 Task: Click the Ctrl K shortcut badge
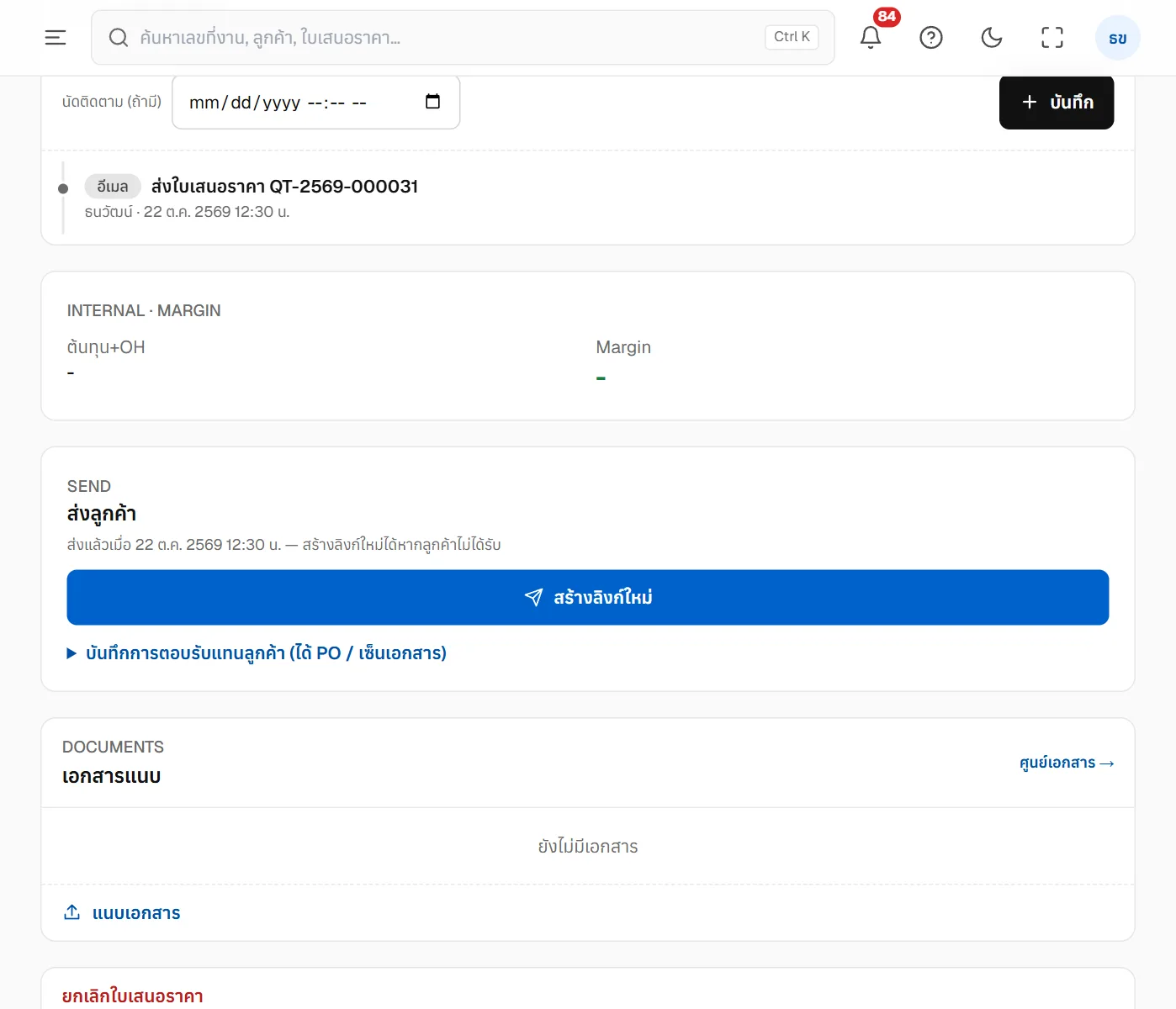coord(792,37)
